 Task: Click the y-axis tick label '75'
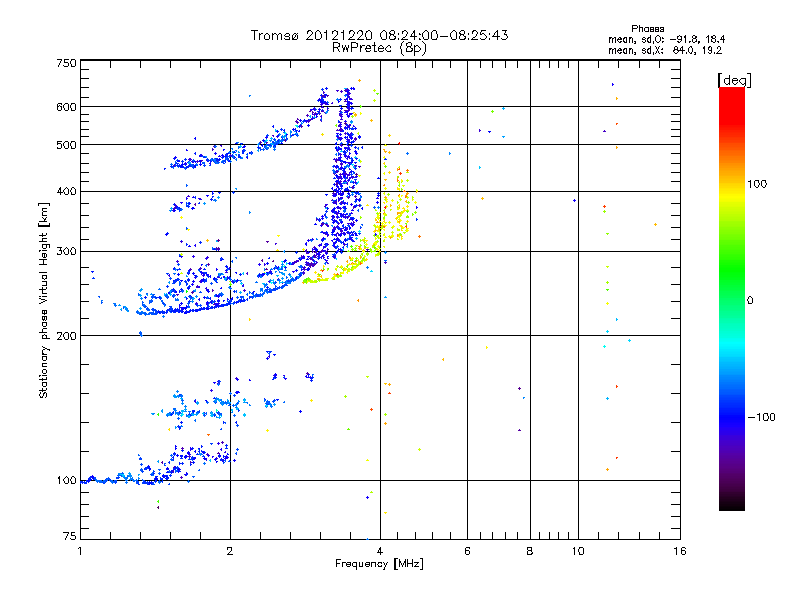[70, 536]
